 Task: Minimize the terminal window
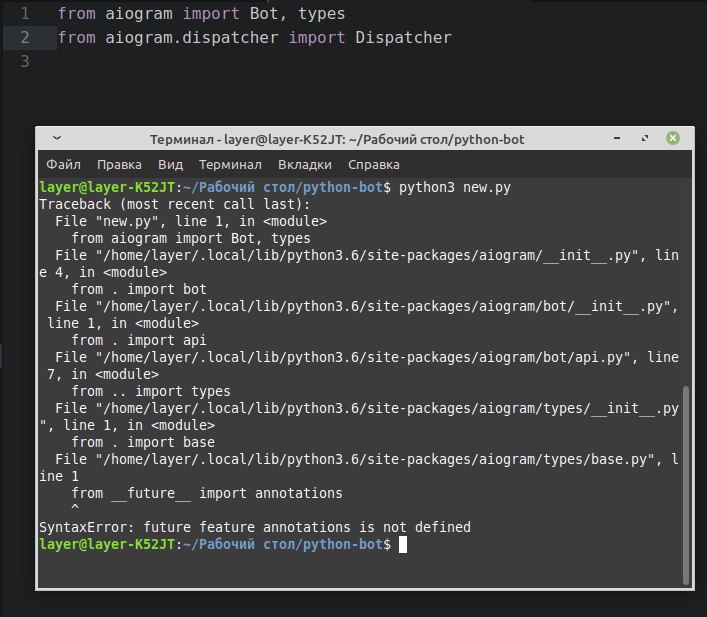(617, 138)
